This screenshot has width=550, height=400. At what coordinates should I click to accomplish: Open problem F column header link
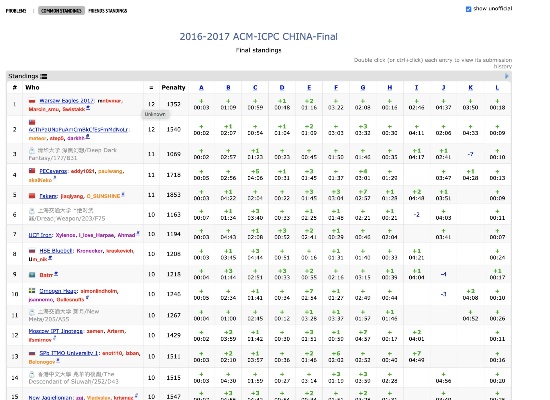[x=336, y=88]
